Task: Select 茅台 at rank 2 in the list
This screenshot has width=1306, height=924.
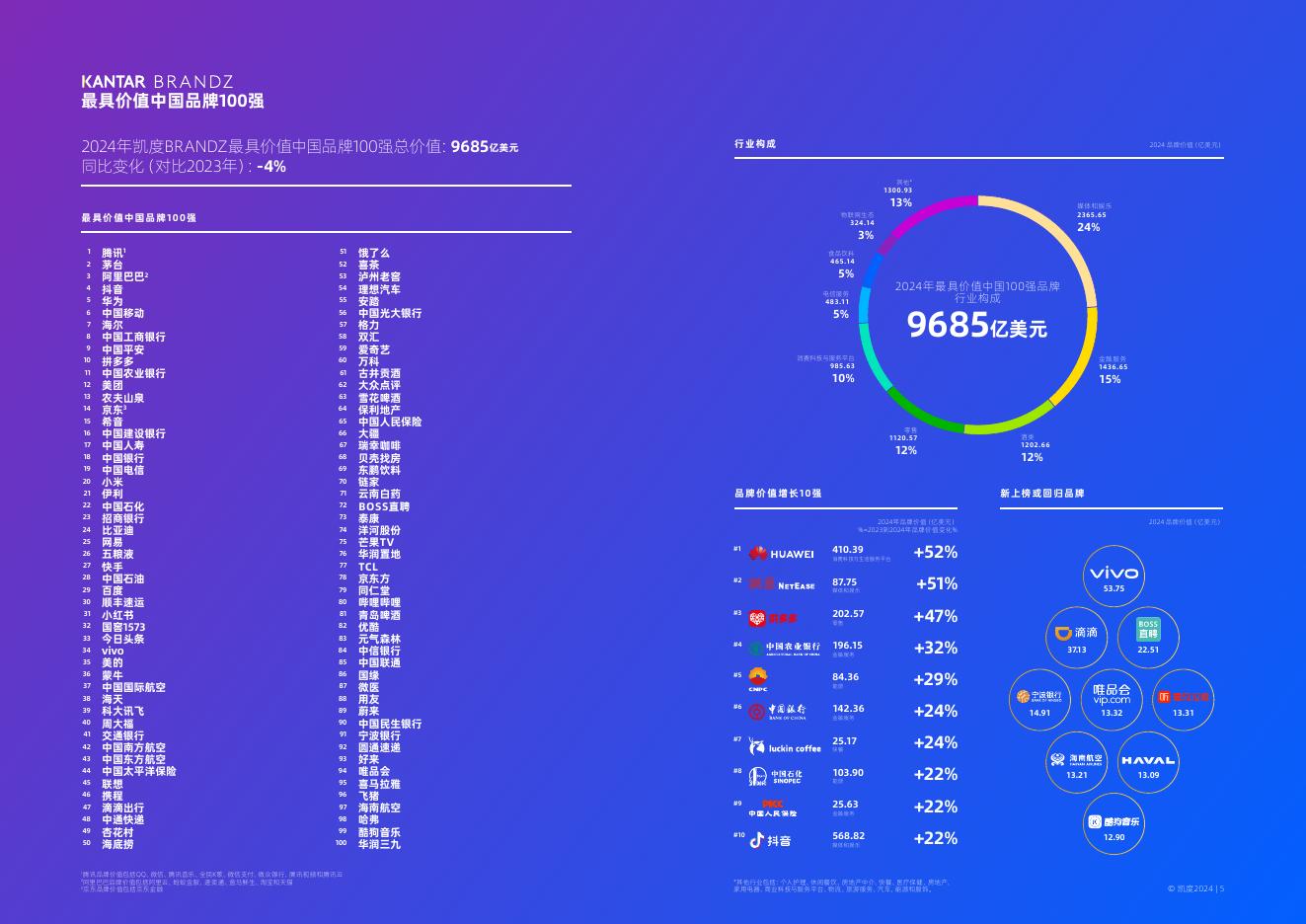Action: [113, 265]
